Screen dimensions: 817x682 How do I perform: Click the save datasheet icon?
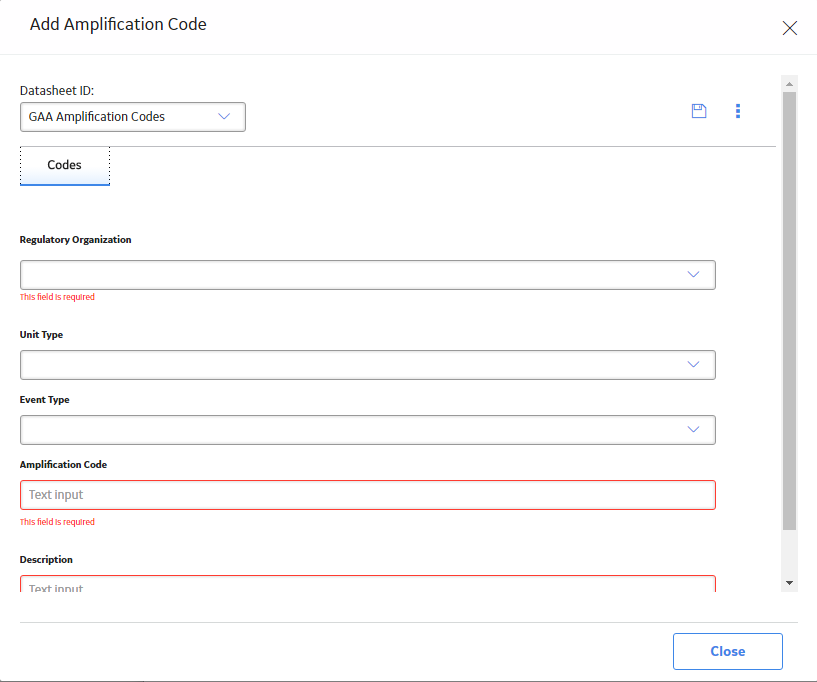699,111
